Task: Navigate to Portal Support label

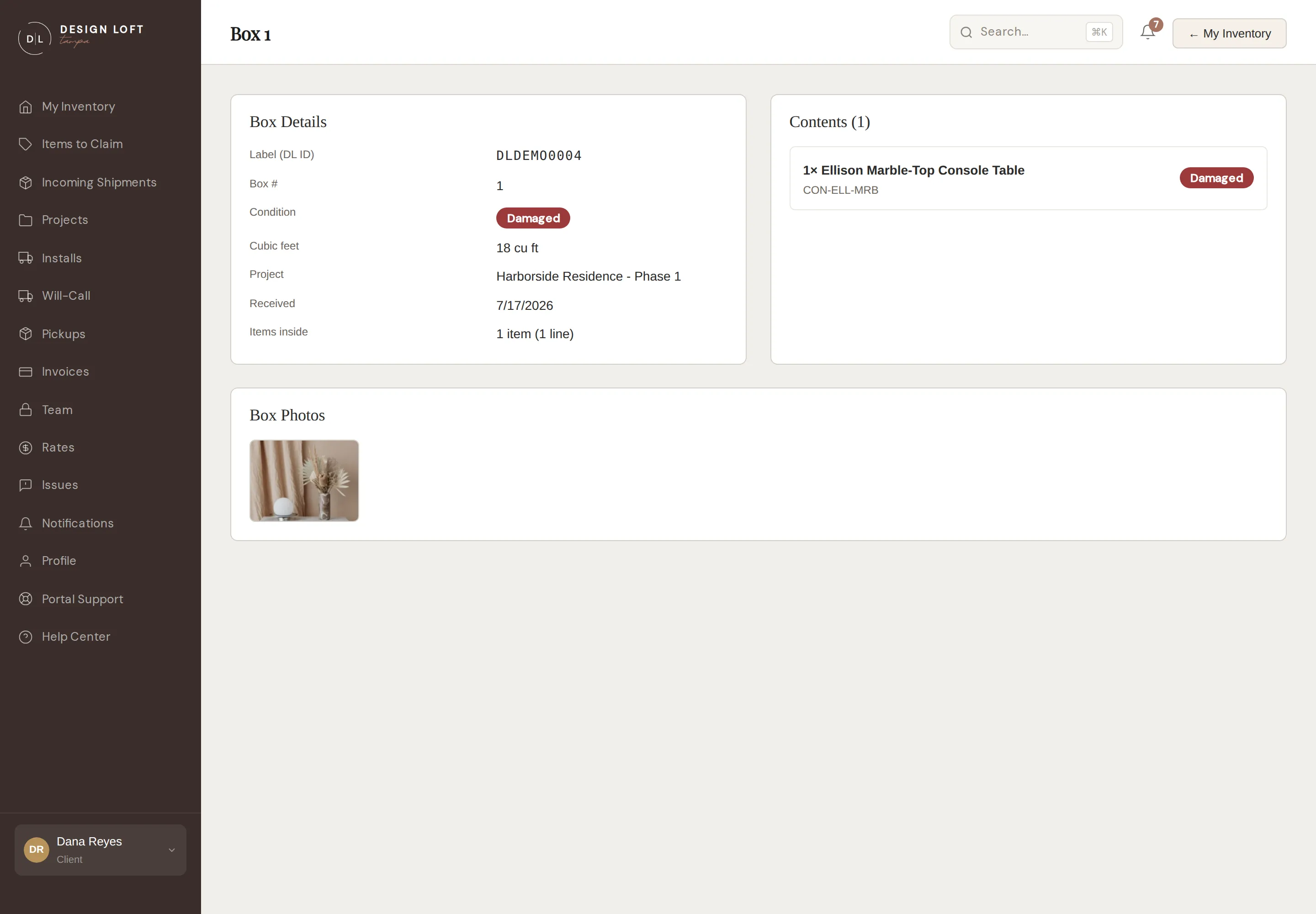Action: [82, 599]
